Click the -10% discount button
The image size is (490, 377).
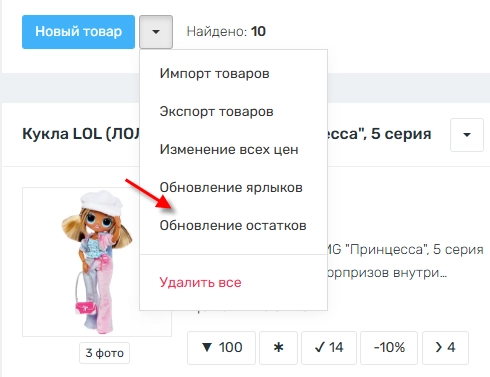coord(389,348)
